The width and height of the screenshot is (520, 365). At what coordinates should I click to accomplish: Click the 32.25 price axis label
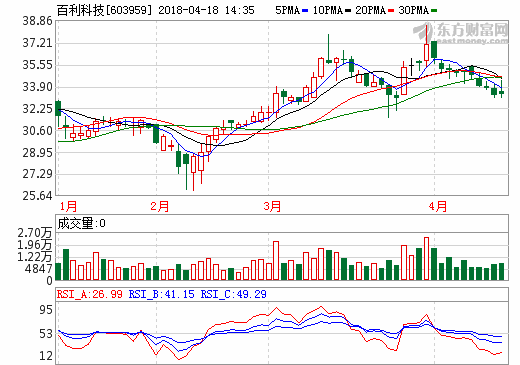(x=37, y=109)
